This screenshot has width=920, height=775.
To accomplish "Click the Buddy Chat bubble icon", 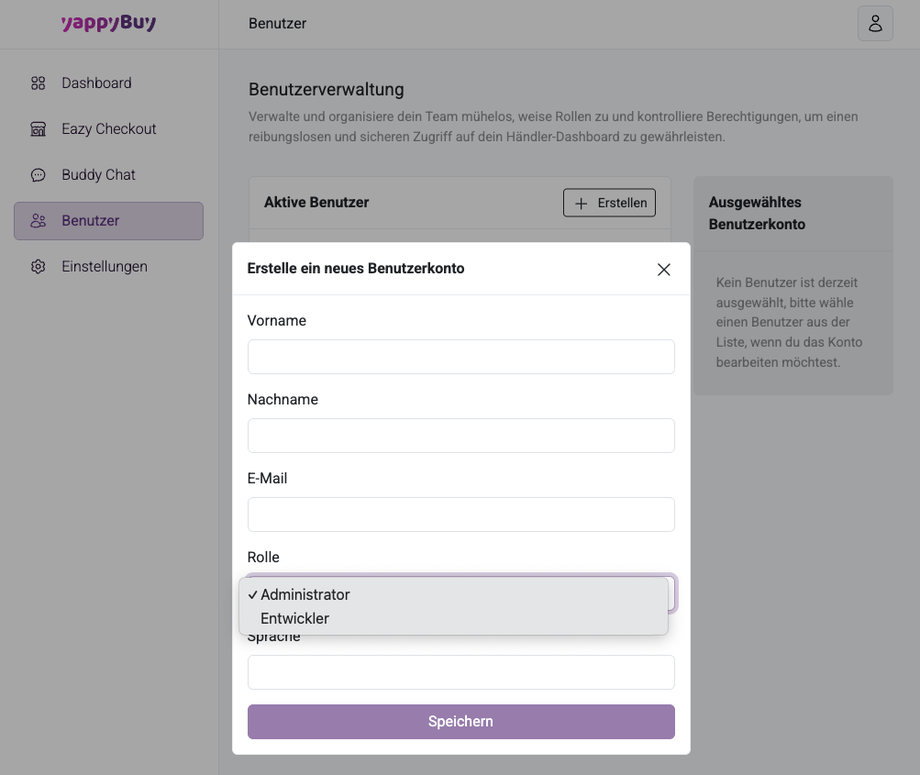I will point(38,175).
